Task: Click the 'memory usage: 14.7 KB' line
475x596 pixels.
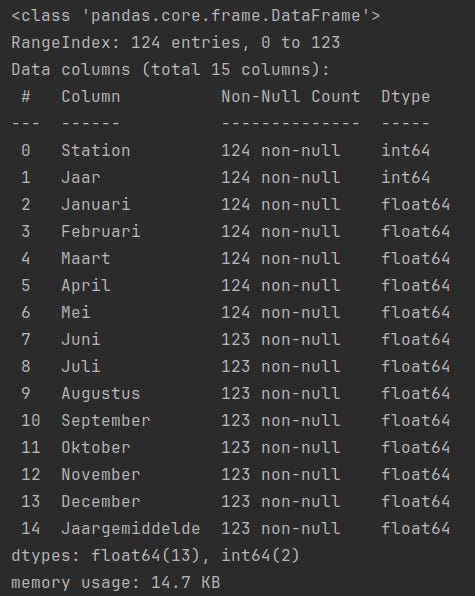Action: tap(116, 583)
